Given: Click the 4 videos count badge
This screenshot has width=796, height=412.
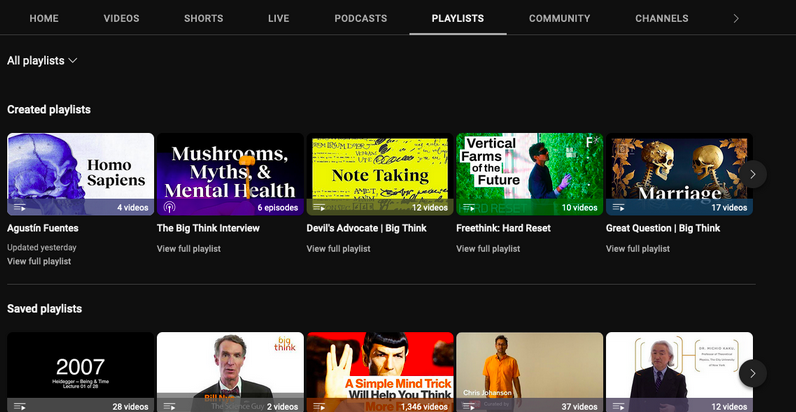Looking at the screenshot, I should click(x=132, y=208).
